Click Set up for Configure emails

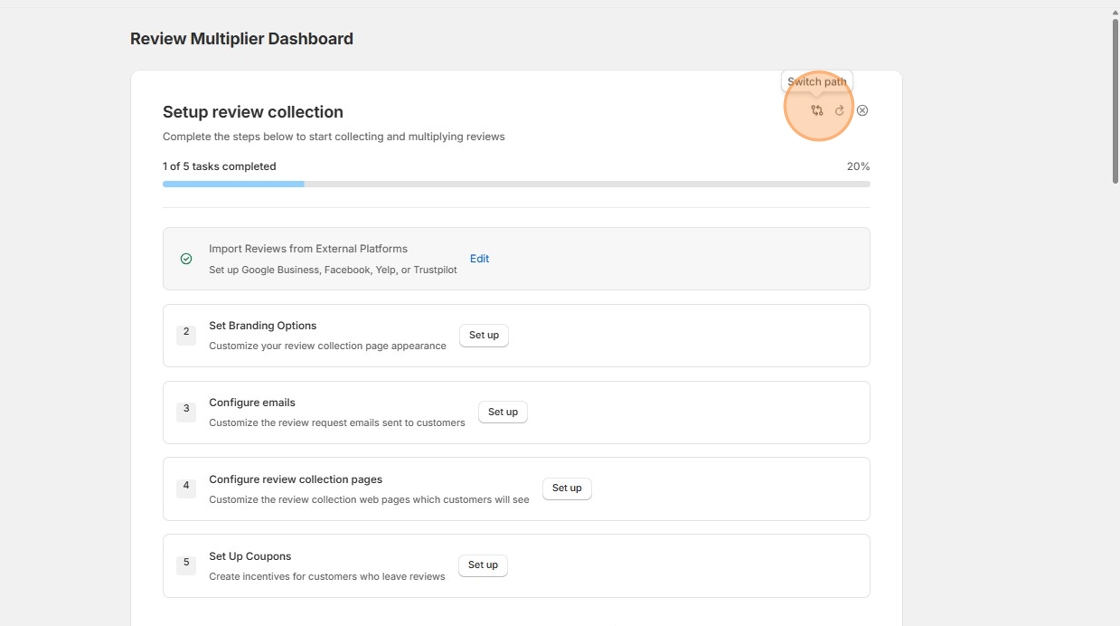click(503, 412)
